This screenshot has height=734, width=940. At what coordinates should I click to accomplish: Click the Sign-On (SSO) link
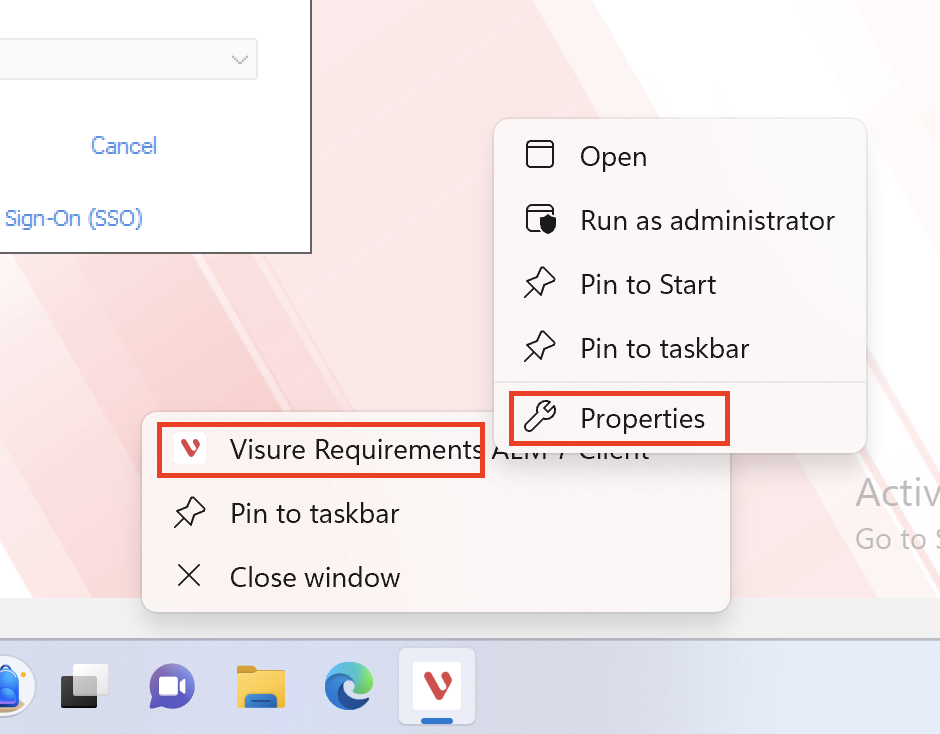click(x=74, y=218)
